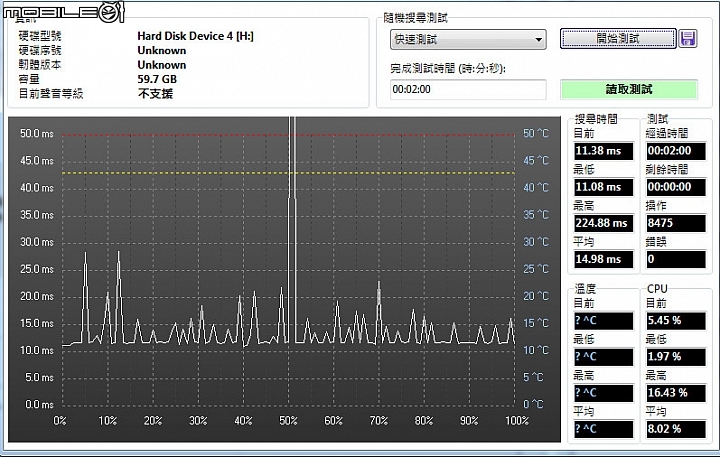
Task: Click the 16.43 % highest CPU value
Action: tap(675, 393)
